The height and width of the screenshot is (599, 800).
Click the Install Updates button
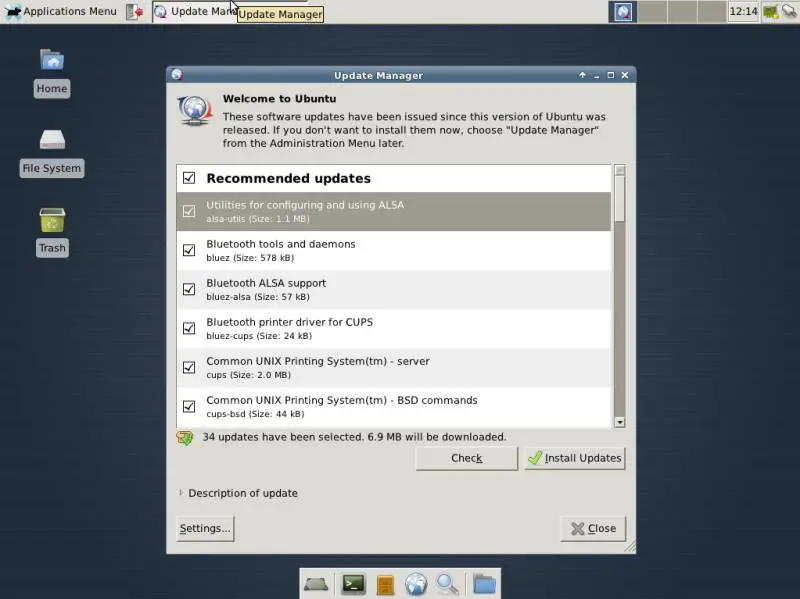(x=574, y=458)
